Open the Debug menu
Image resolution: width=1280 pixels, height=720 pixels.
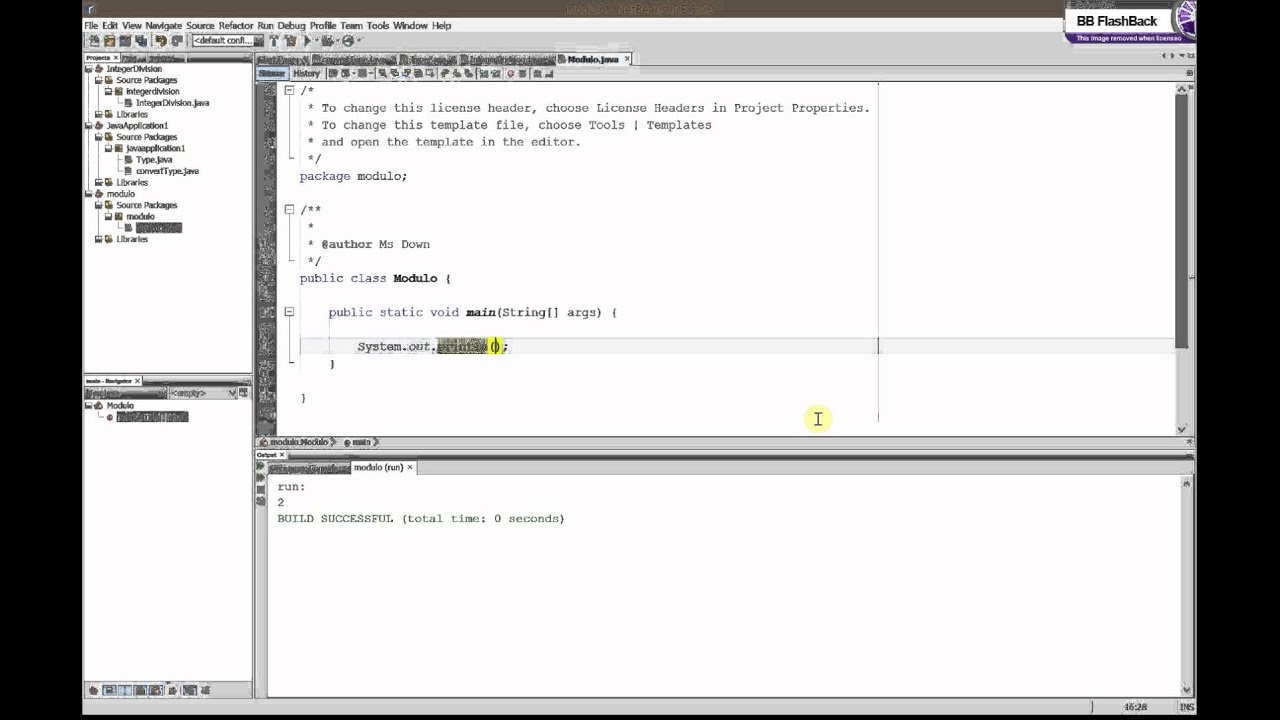pos(291,25)
